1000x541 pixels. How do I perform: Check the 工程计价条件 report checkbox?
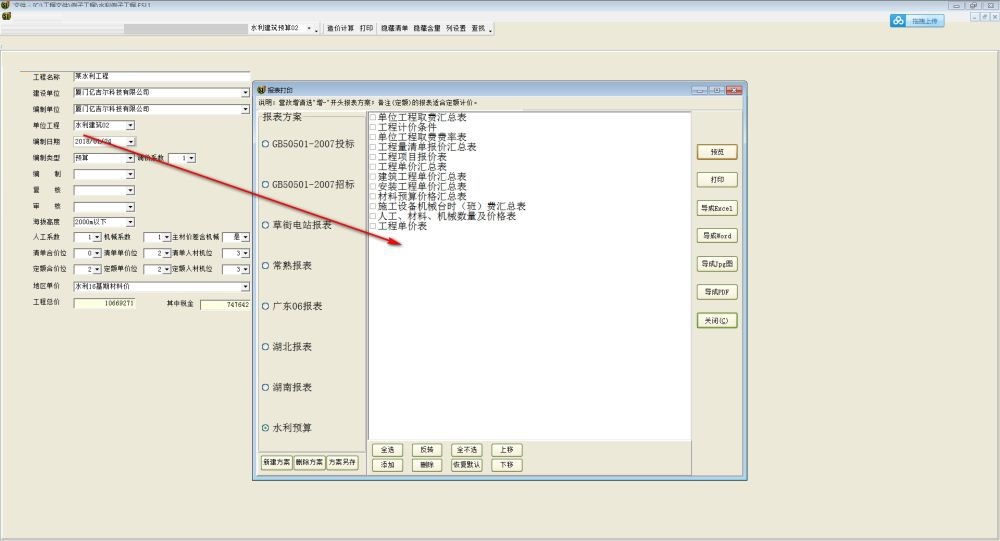pyautogui.click(x=373, y=127)
